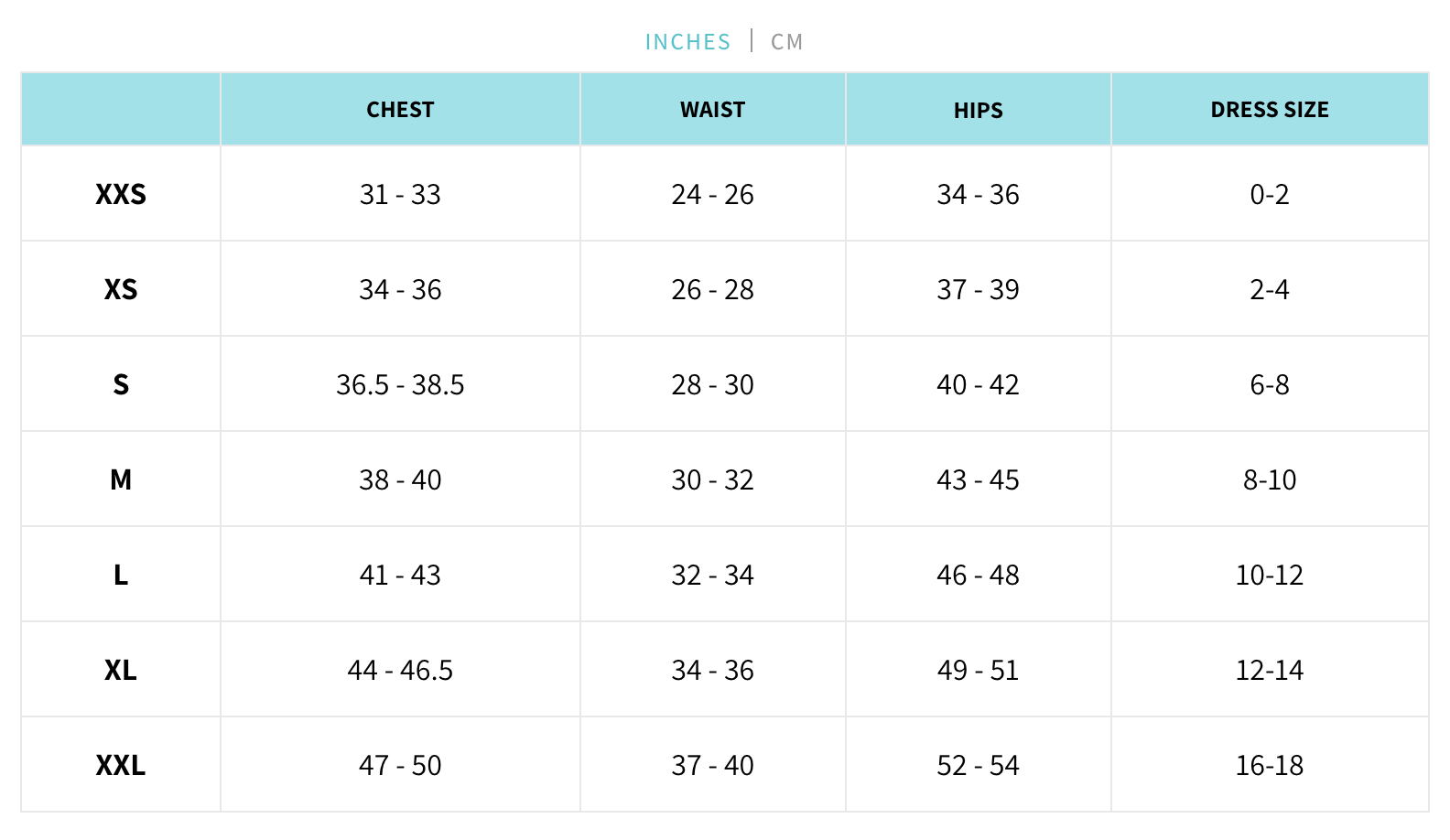The image size is (1450, 840).
Task: Click dress size value 0-2
Action: [x=1269, y=194]
